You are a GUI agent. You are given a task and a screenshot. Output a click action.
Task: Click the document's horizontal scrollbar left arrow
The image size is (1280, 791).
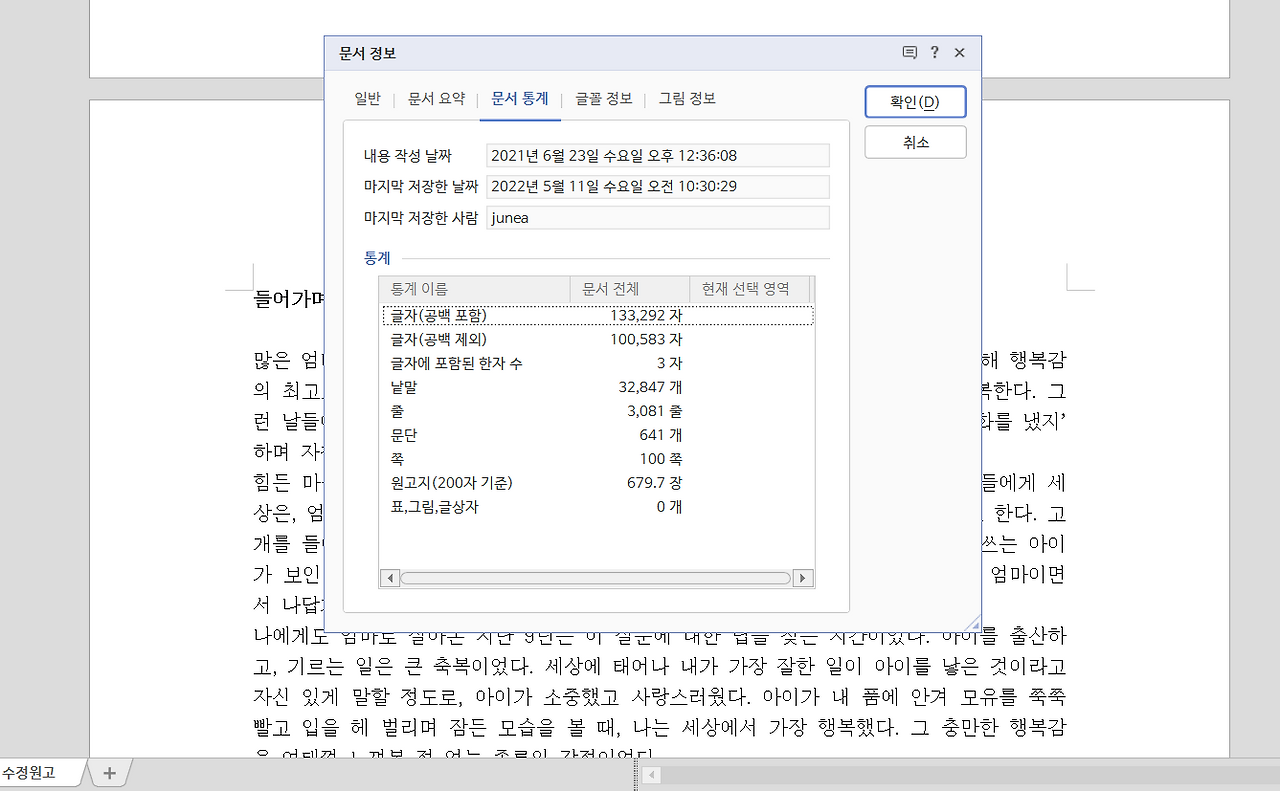coord(651,774)
